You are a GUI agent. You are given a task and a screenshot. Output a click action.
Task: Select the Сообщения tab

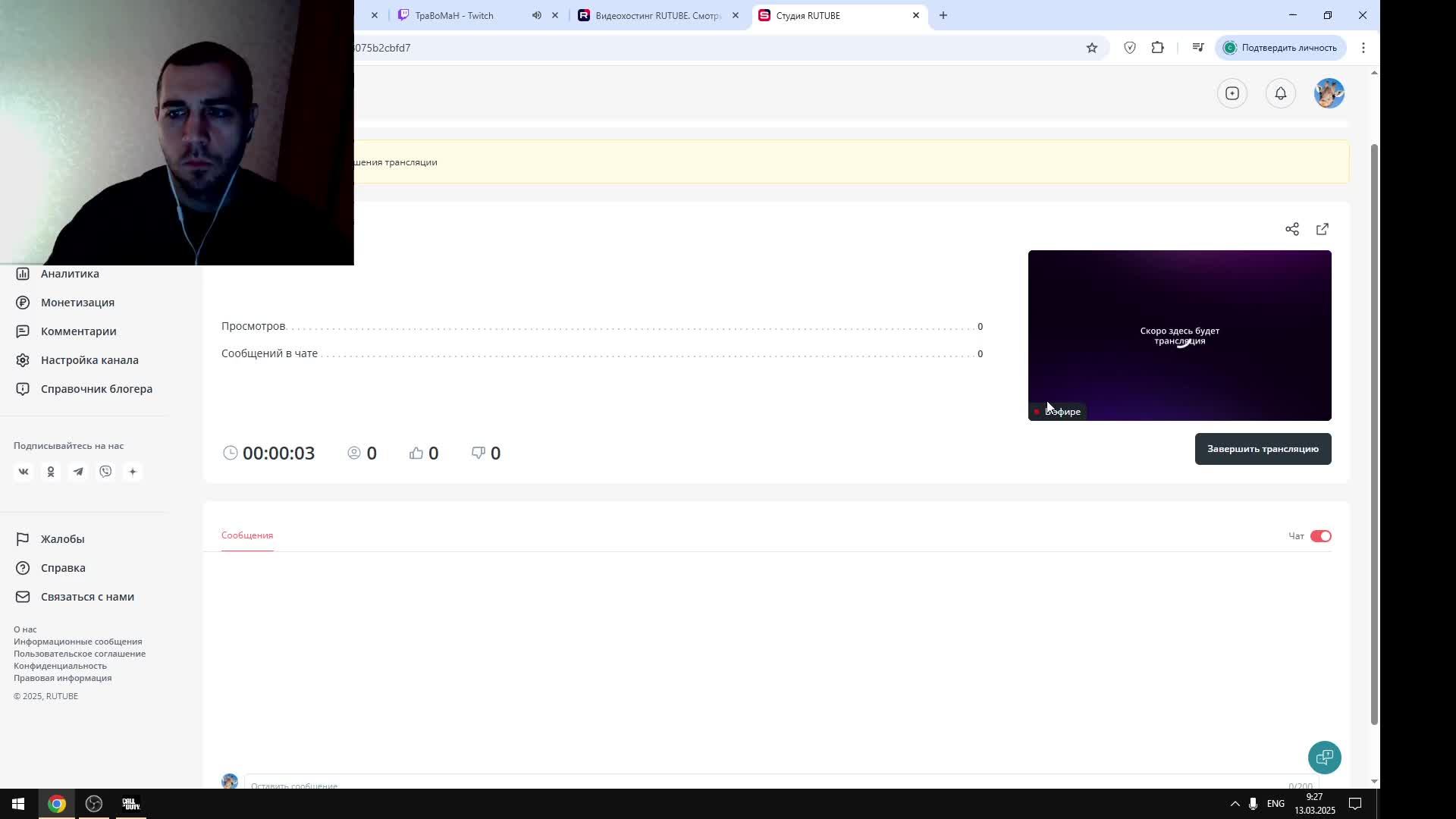247,535
